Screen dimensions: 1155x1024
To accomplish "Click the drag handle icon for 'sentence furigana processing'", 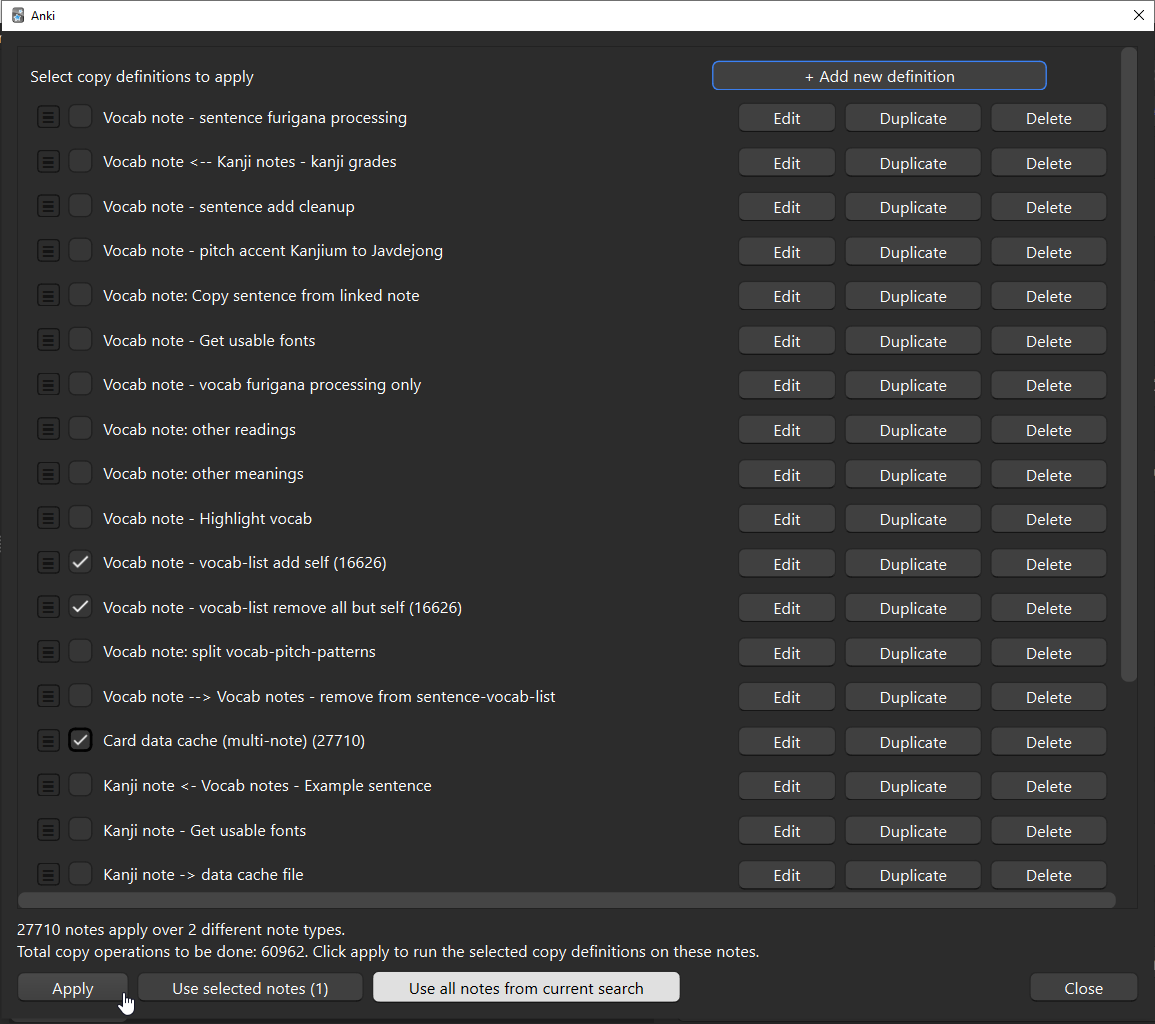I will (48, 117).
